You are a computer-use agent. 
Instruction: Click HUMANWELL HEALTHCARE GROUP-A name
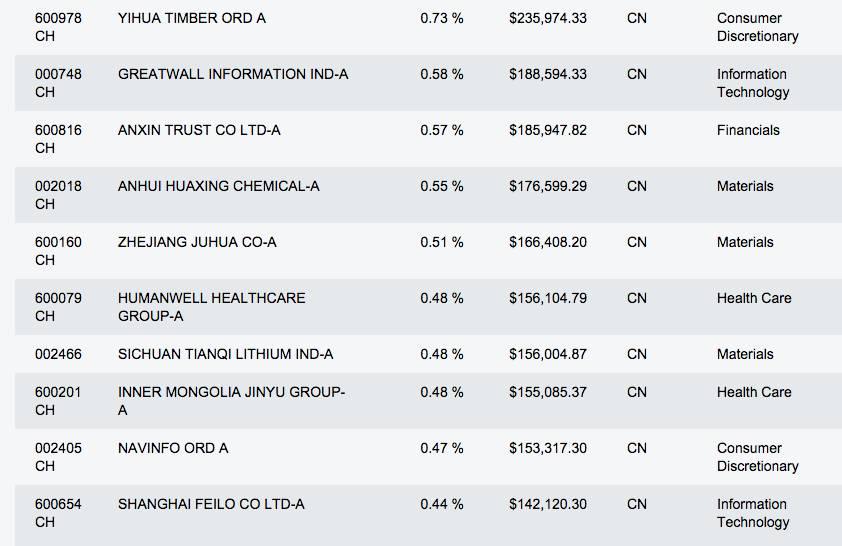point(212,307)
